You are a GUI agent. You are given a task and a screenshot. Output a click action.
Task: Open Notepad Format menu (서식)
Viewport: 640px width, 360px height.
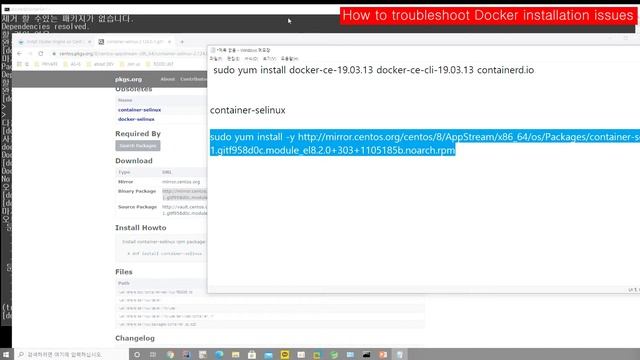coord(251,59)
